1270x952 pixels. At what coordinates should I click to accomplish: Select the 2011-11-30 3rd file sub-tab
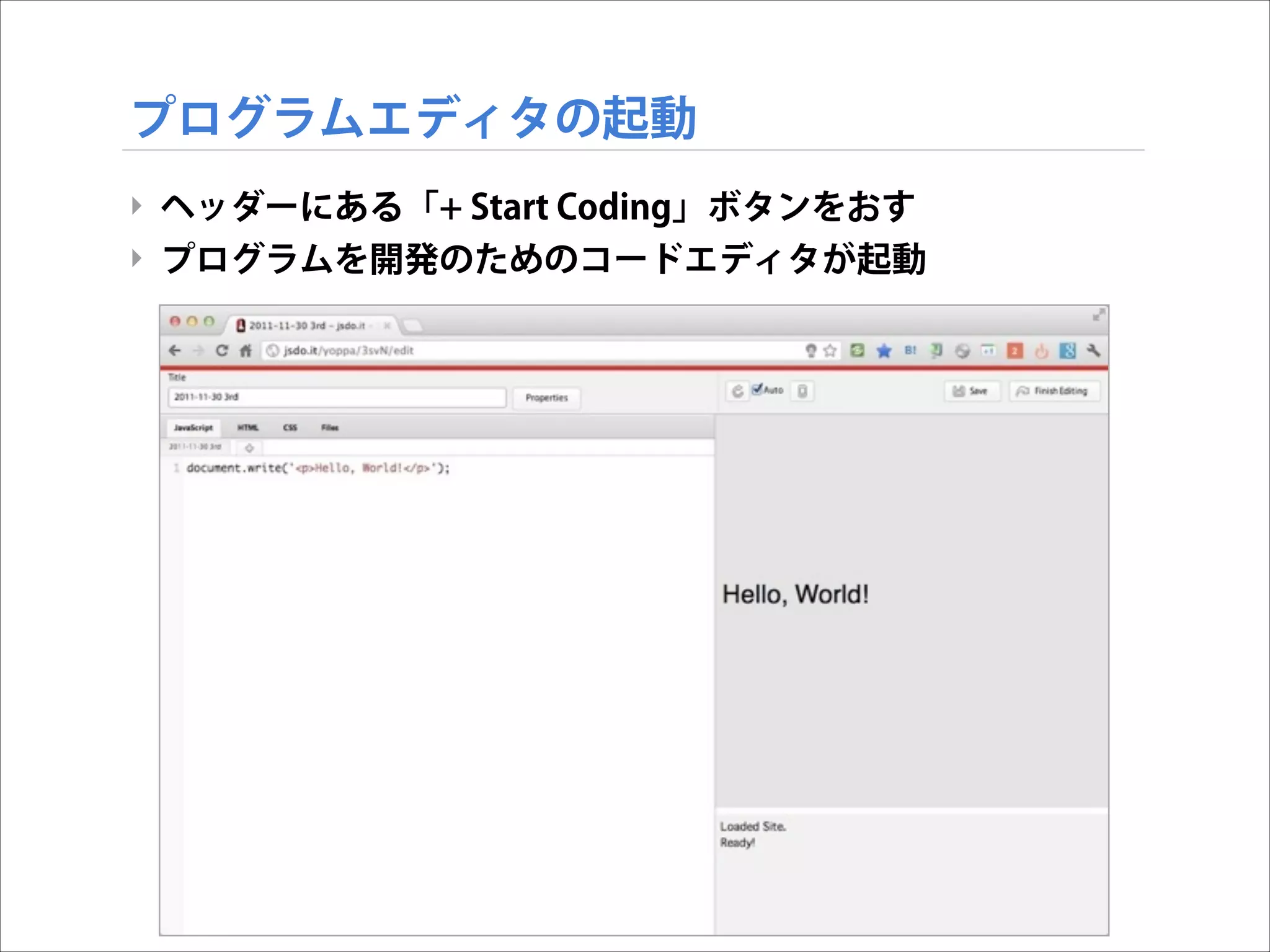point(195,447)
